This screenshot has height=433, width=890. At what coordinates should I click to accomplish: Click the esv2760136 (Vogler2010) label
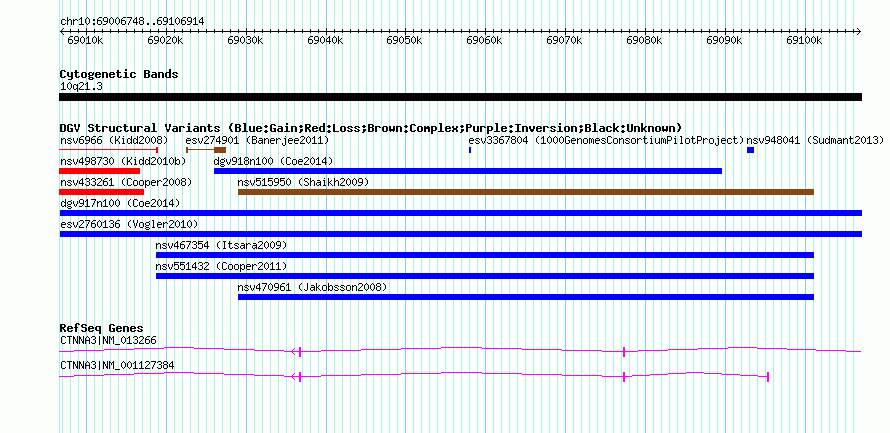point(129,225)
